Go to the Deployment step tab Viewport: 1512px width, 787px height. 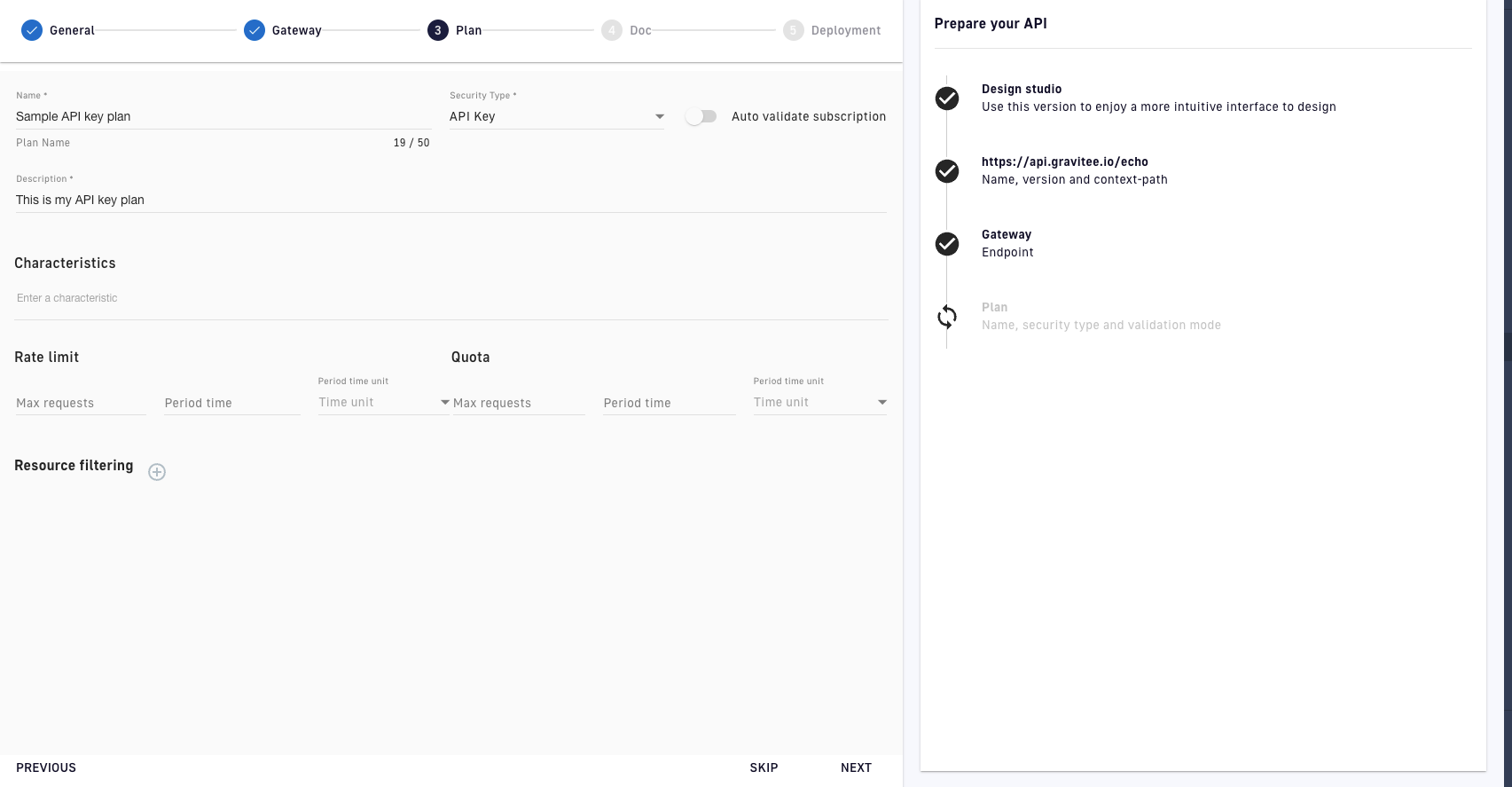click(x=832, y=30)
